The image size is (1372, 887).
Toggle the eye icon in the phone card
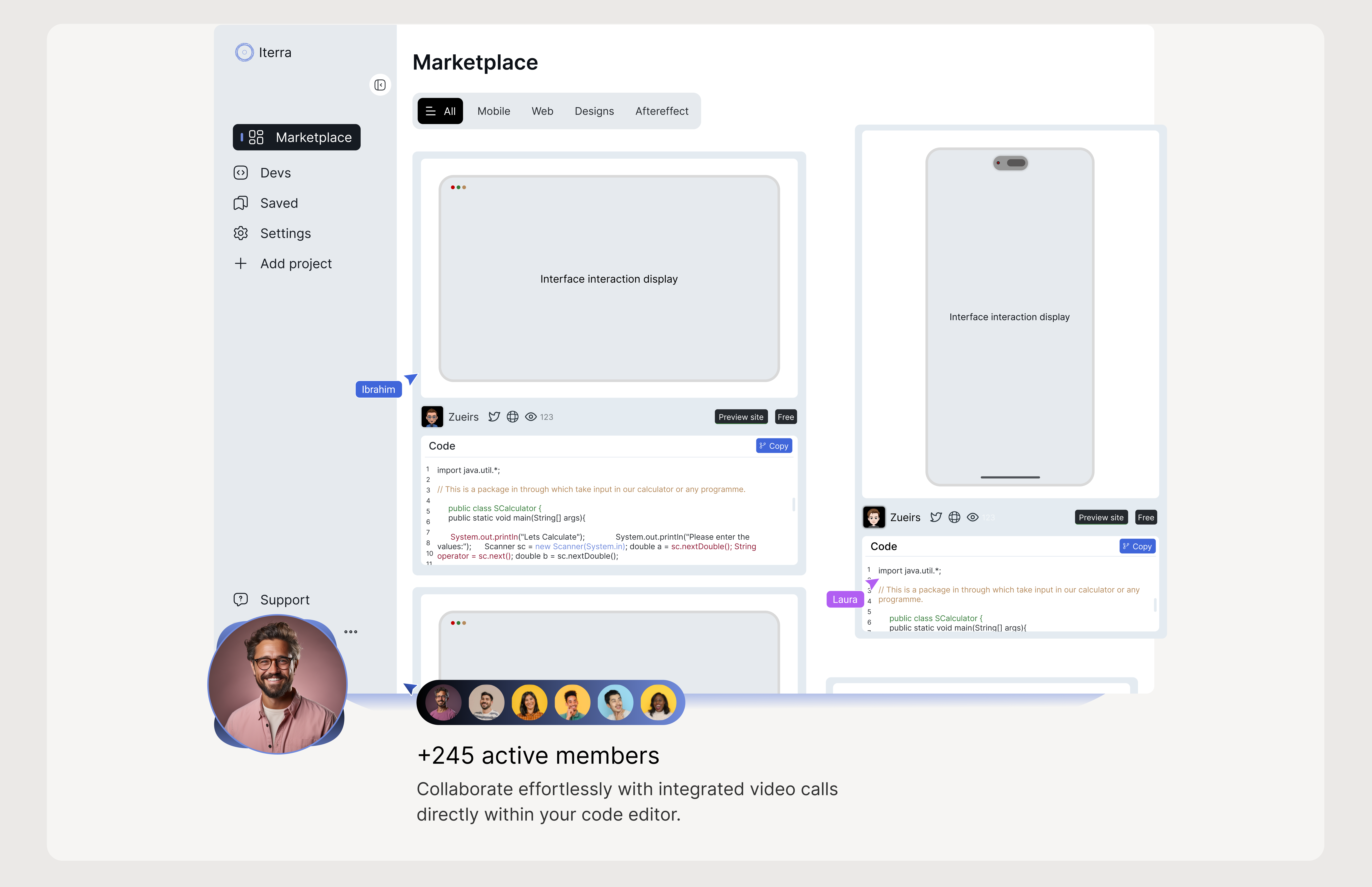coord(972,517)
